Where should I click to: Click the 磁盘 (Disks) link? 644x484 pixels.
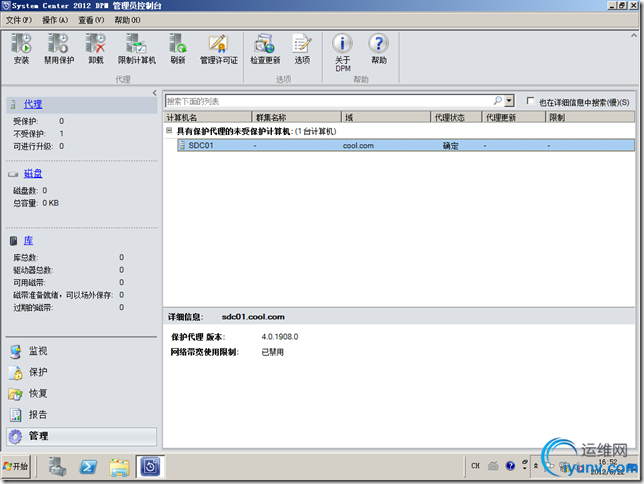click(33, 174)
